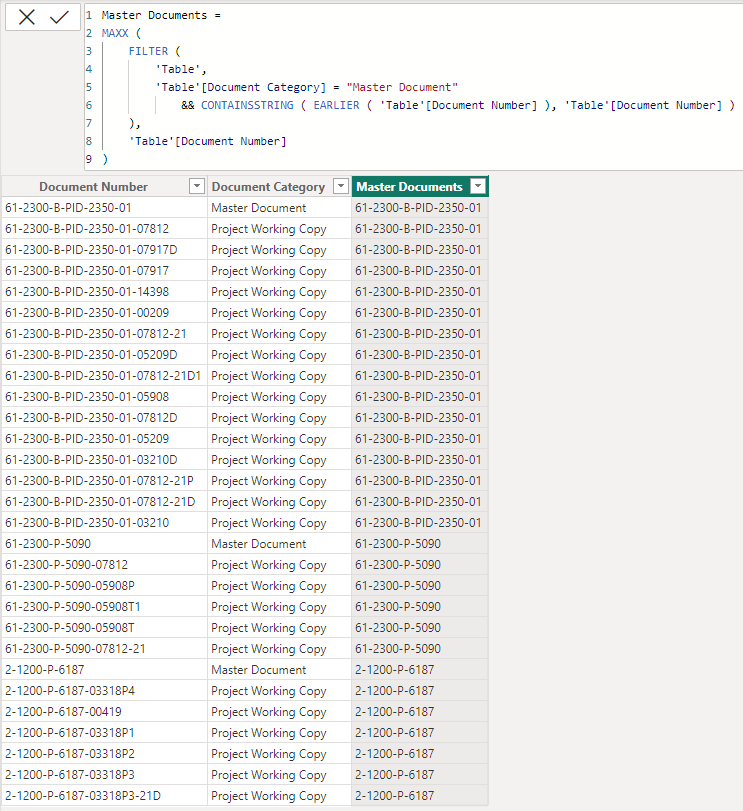Click the "Master Document" string literal in formula
Screen dimensions: 743x811
402,87
